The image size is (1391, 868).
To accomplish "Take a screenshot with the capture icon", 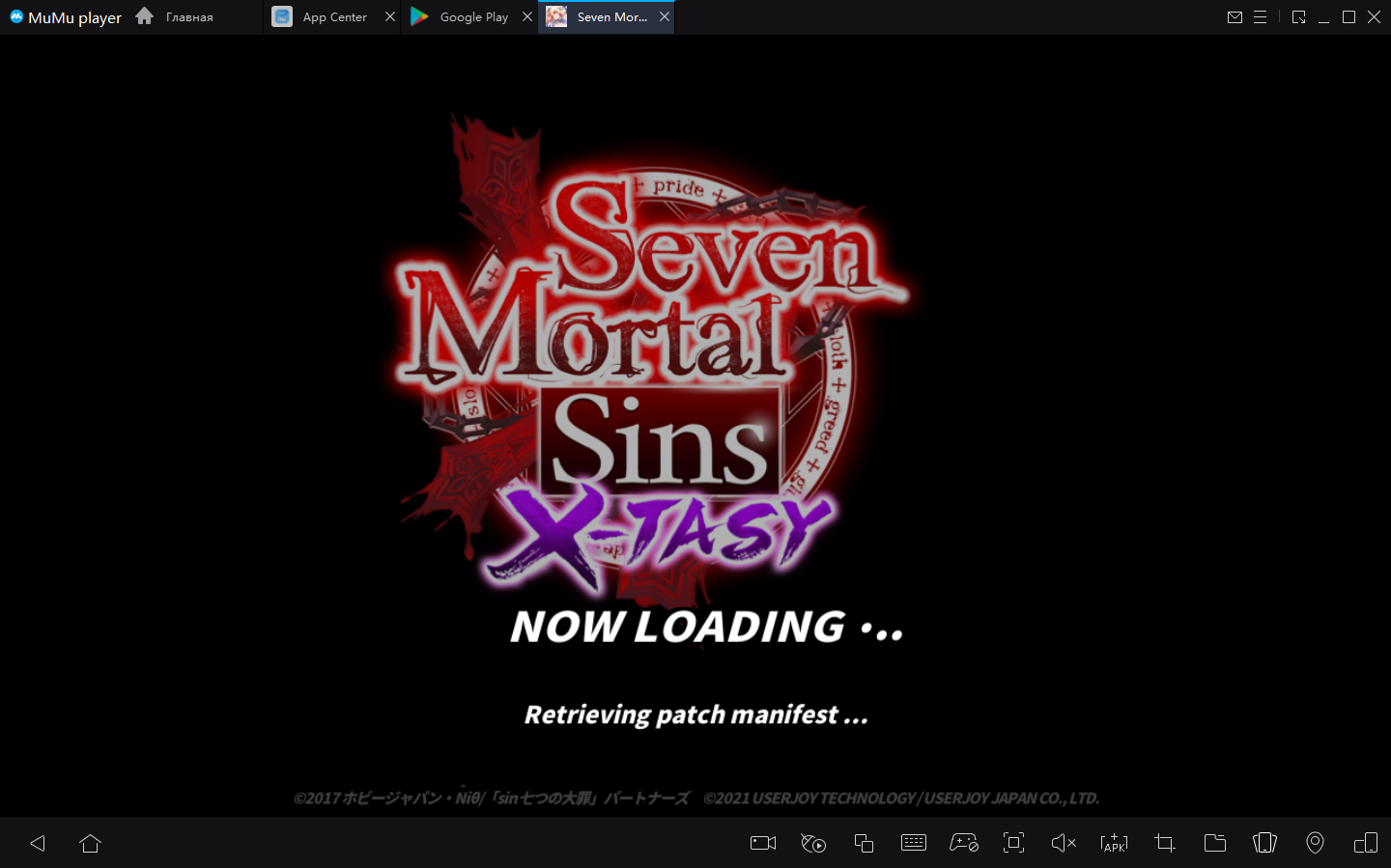I will click(x=1013, y=843).
